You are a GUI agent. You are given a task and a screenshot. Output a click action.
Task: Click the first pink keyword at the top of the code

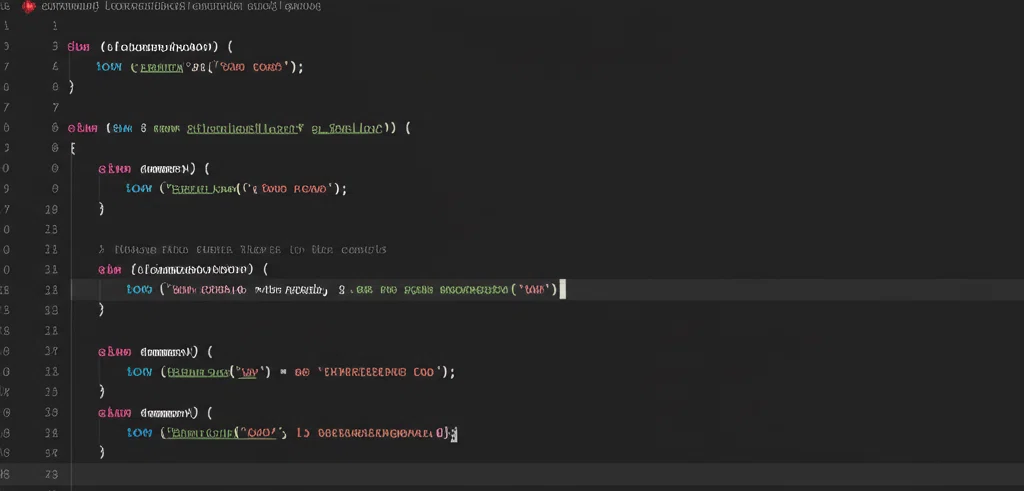click(78, 47)
